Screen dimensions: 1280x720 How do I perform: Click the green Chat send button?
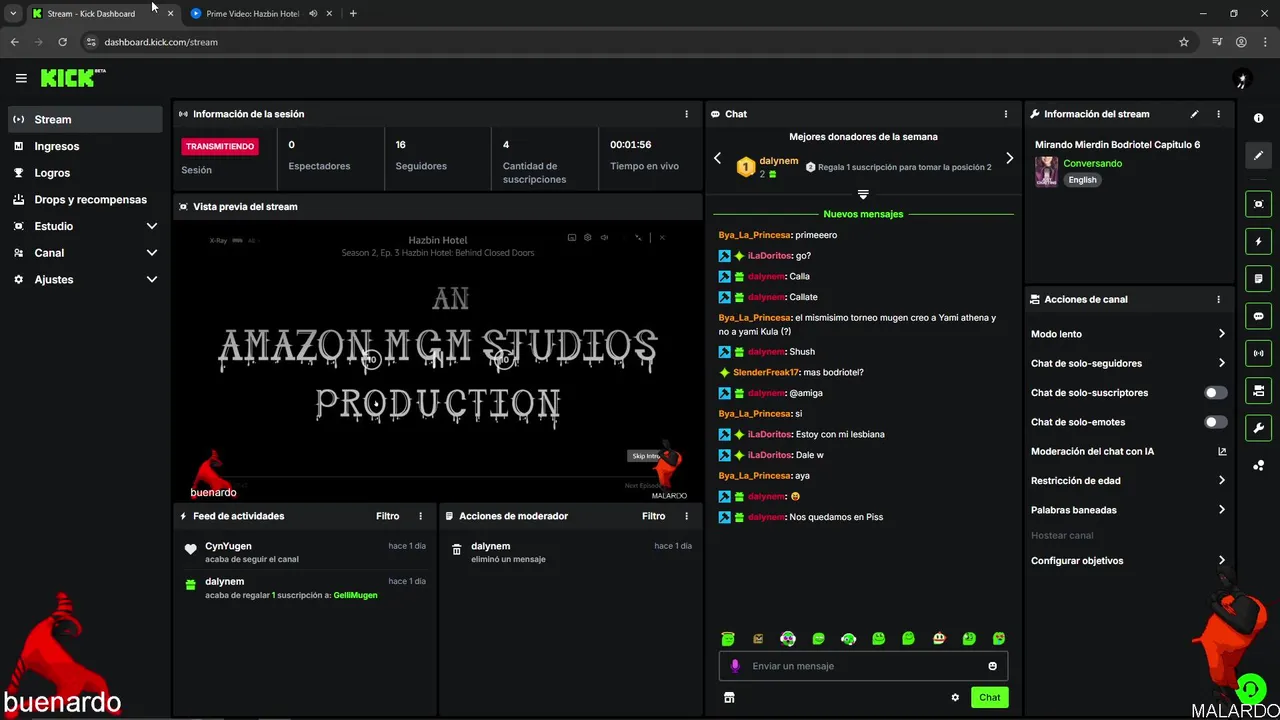989,698
